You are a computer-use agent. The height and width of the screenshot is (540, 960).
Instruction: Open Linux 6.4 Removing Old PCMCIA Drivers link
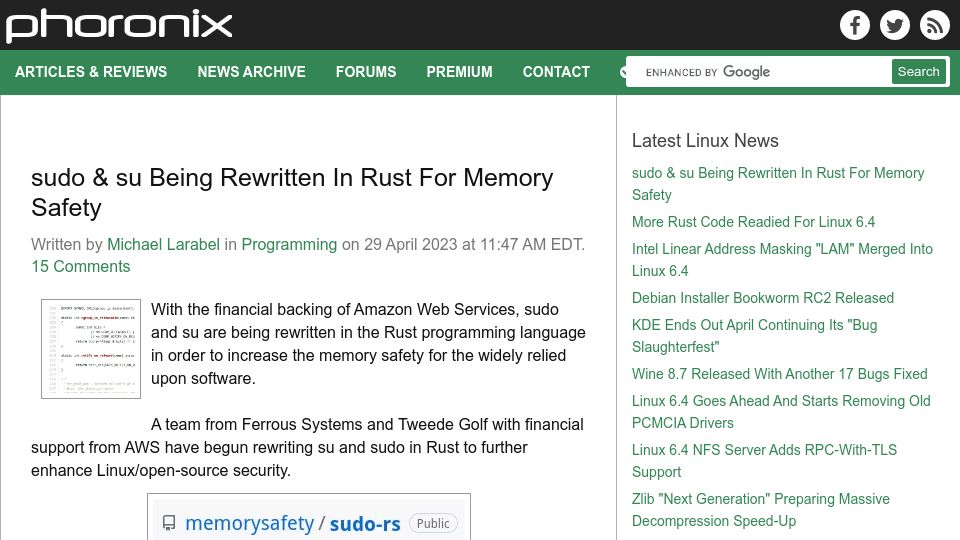click(x=781, y=411)
